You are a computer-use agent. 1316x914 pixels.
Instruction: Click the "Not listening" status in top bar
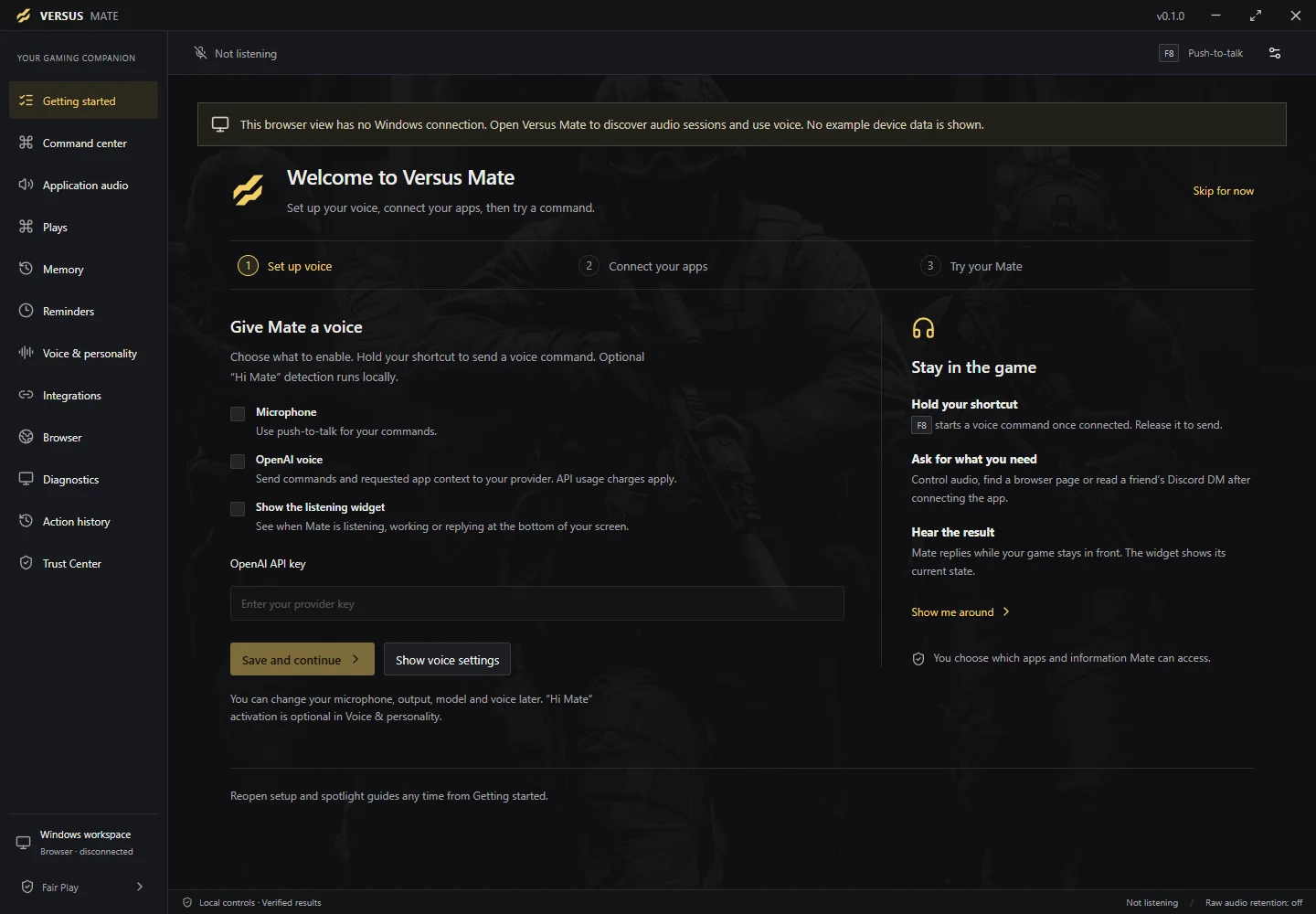pos(246,54)
